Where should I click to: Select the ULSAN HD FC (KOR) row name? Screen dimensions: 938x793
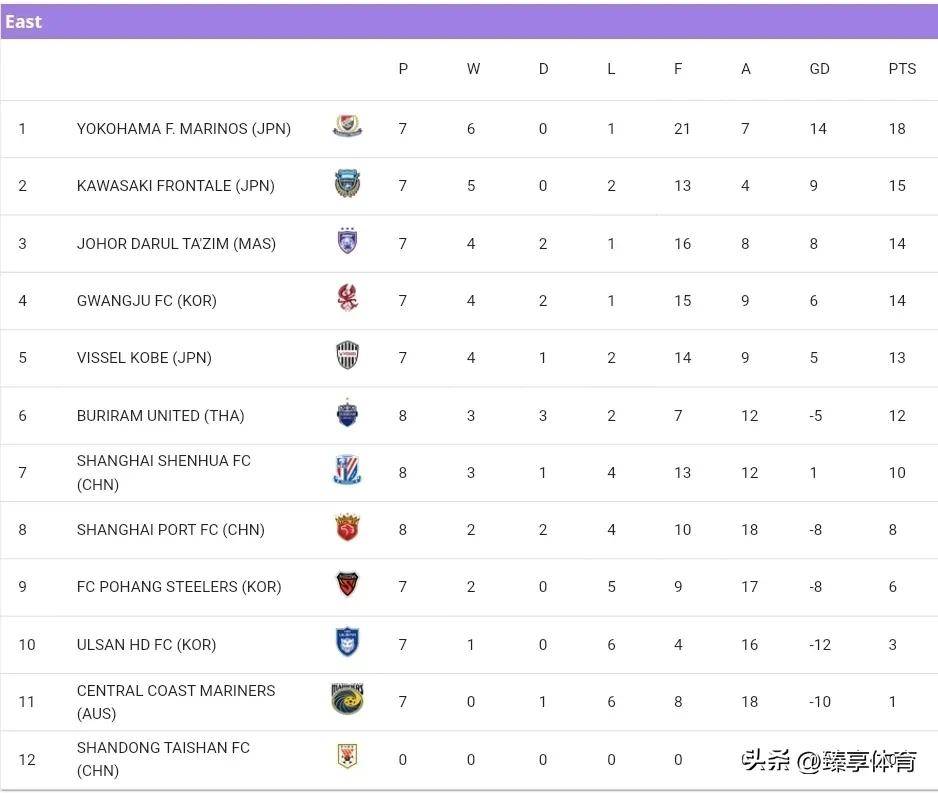point(147,645)
